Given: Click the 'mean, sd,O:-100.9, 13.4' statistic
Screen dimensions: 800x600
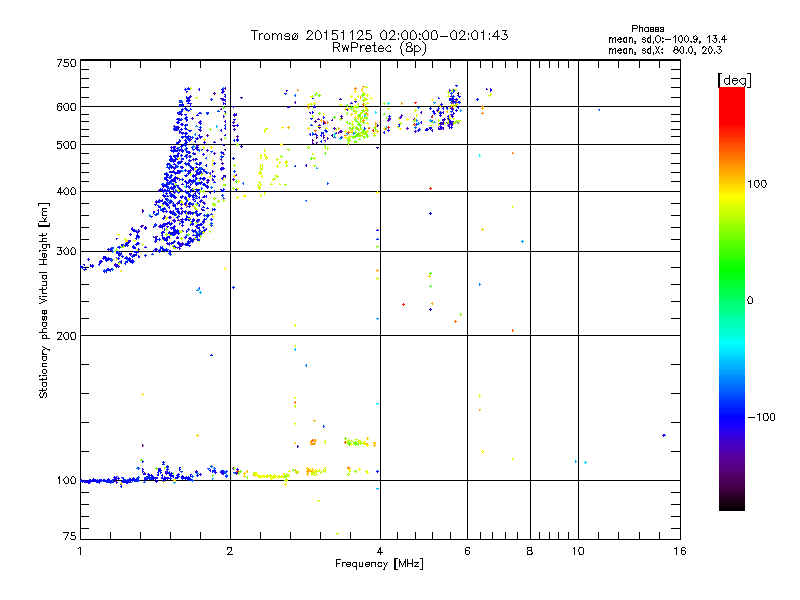Looking at the screenshot, I should coord(667,39).
